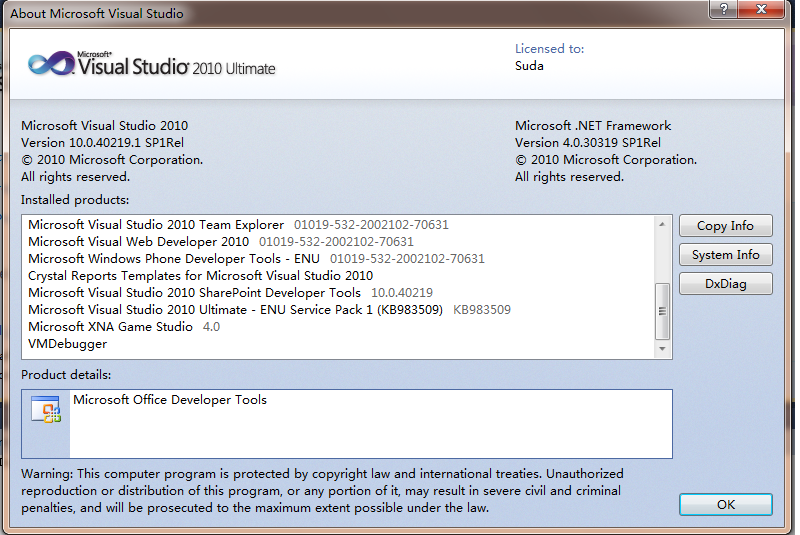
Task: Click the installed products scrollbar thumb
Action: 662,311
